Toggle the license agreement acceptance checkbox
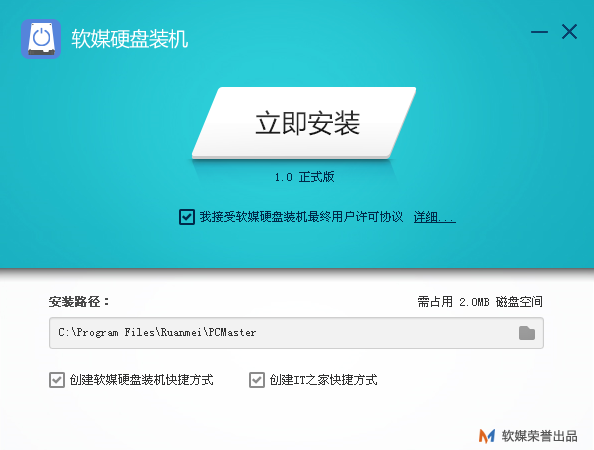The image size is (594, 450). pyautogui.click(x=187, y=217)
